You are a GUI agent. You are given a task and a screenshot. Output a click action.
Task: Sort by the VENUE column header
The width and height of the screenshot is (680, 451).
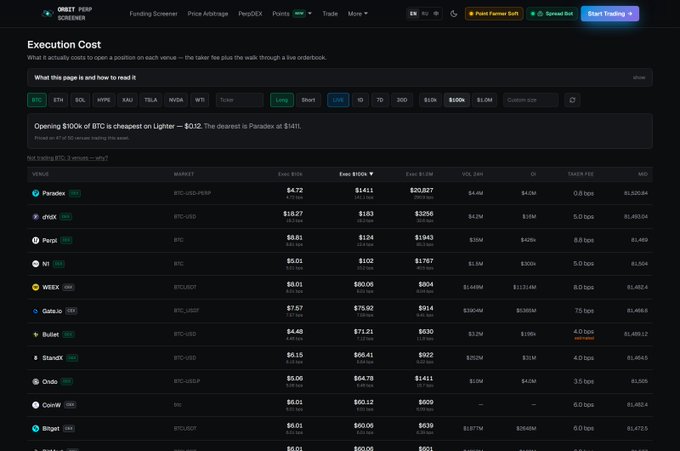click(40, 174)
